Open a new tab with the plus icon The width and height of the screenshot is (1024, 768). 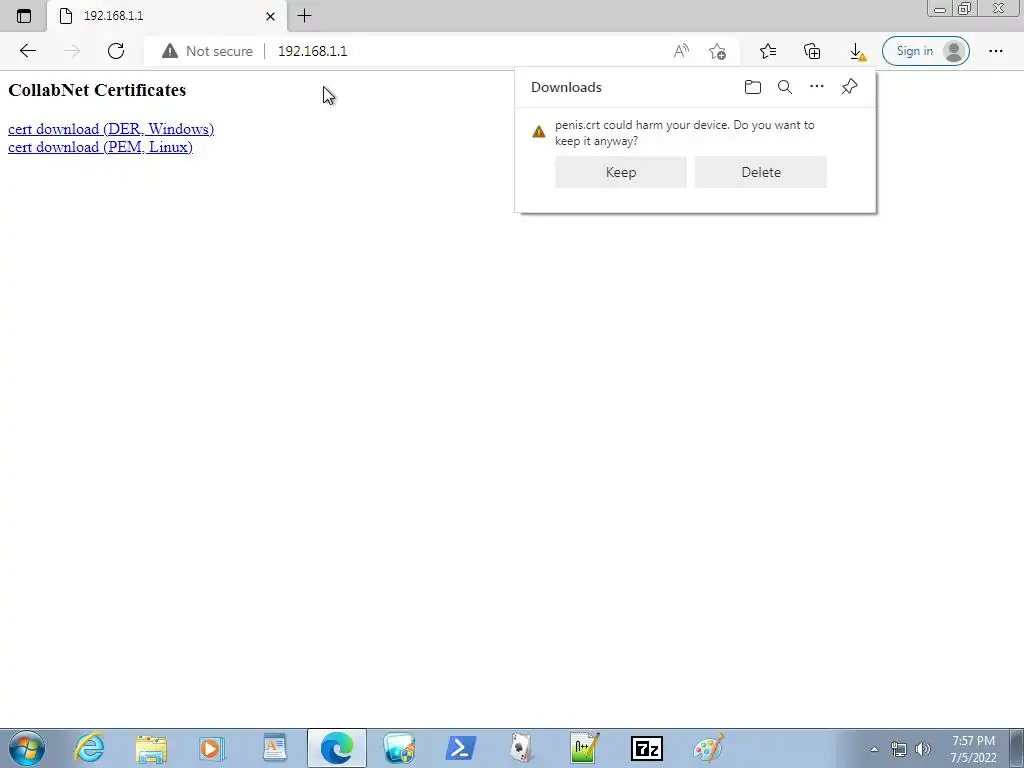(304, 16)
